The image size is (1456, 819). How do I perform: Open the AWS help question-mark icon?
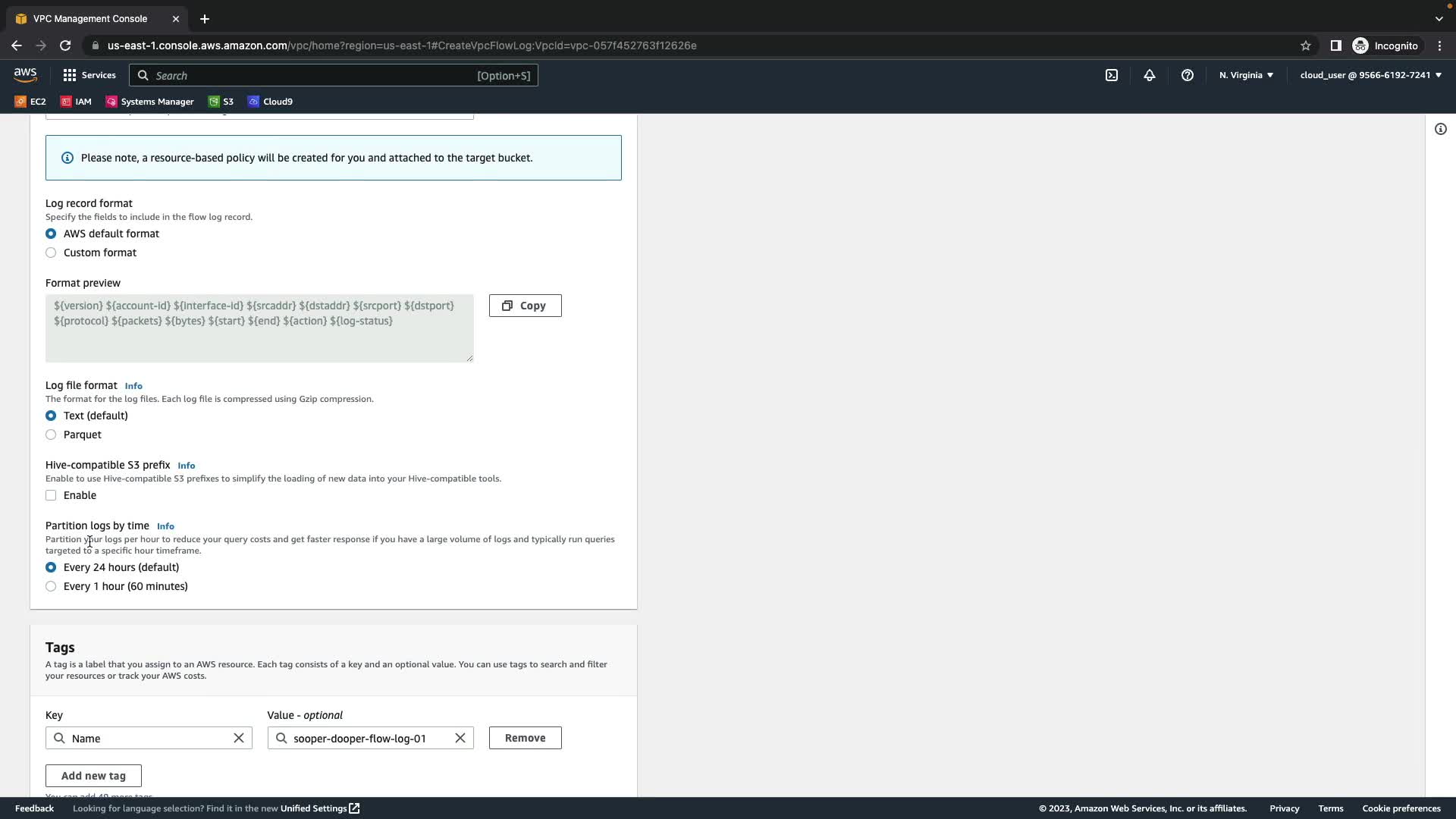tap(1188, 75)
